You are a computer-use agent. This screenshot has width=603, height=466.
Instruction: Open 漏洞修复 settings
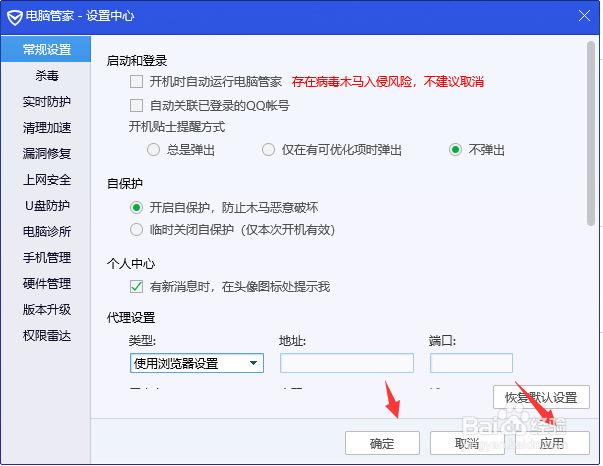coord(46,153)
